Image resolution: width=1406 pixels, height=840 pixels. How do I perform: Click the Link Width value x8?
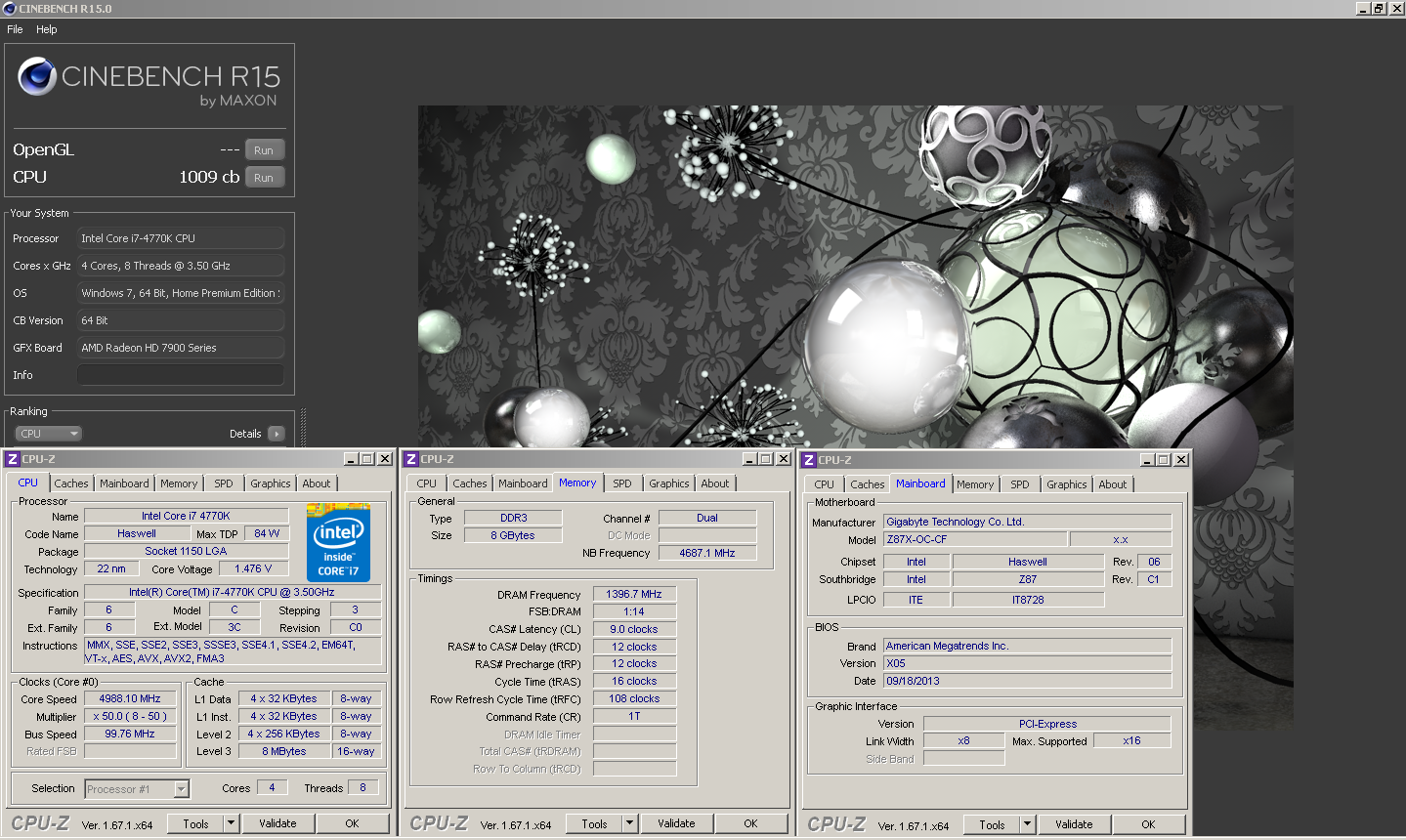point(963,740)
